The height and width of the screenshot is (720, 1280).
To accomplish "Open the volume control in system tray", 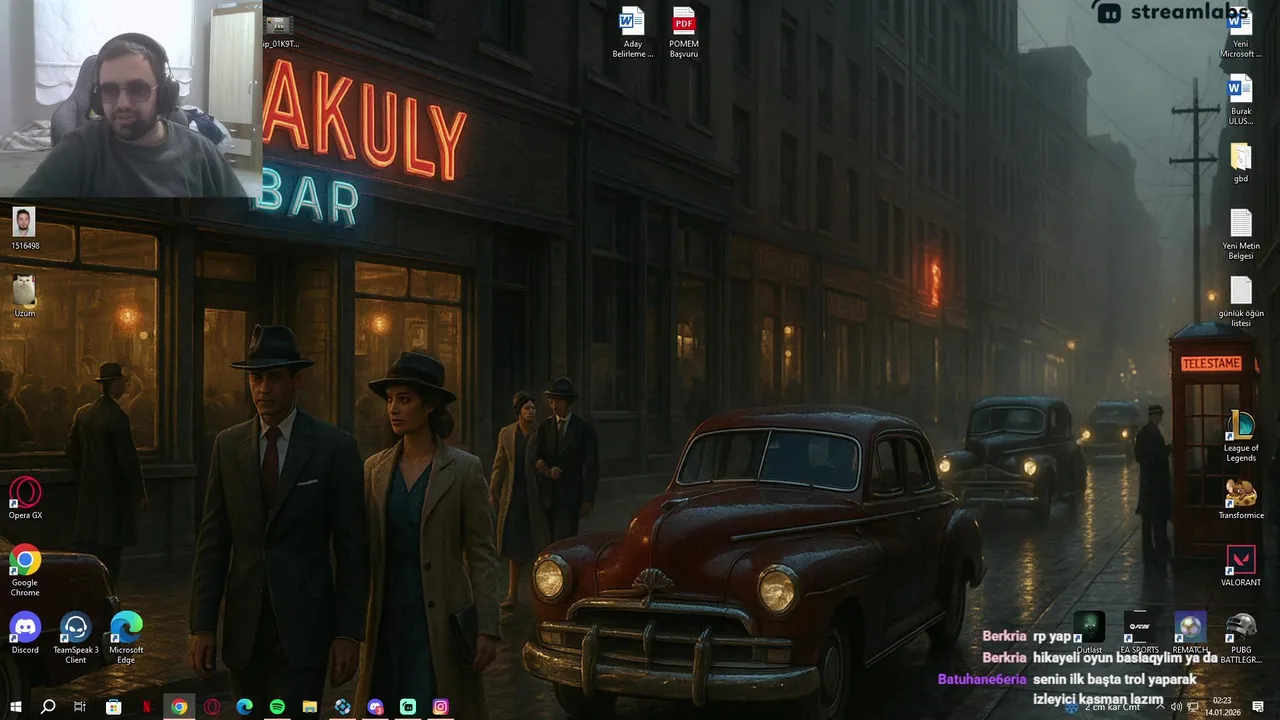I will (1177, 707).
